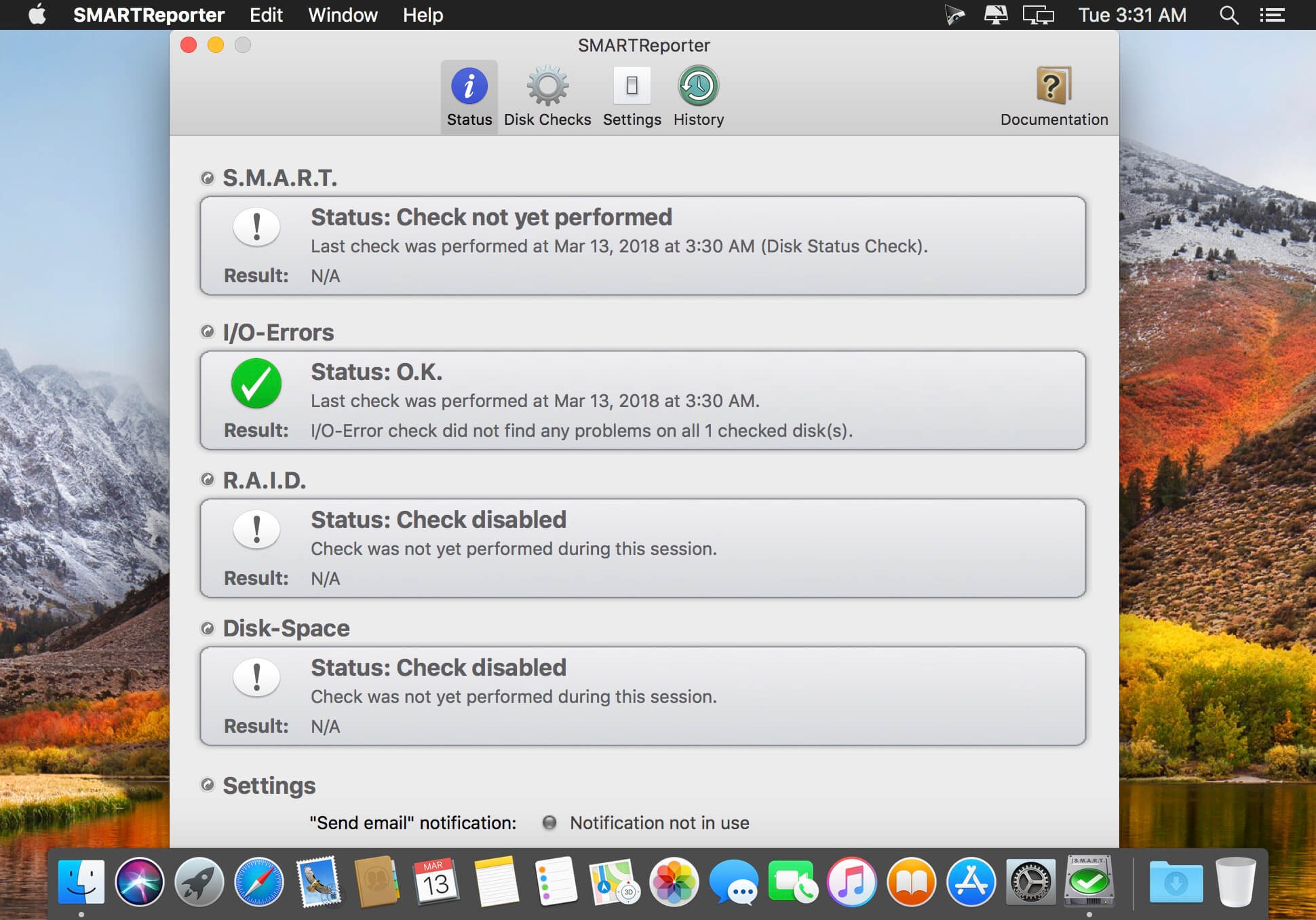Open the Settings toolbar tab
1316x920 pixels.
point(632,97)
